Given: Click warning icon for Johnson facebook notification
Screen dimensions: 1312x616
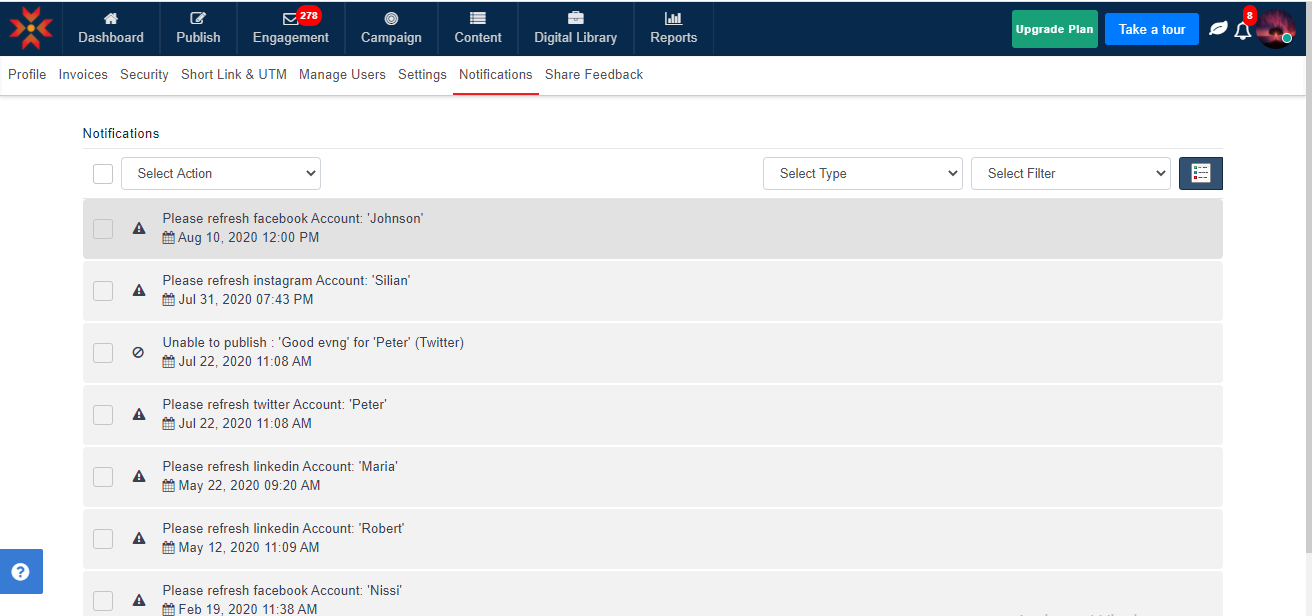Looking at the screenshot, I should tap(139, 228).
